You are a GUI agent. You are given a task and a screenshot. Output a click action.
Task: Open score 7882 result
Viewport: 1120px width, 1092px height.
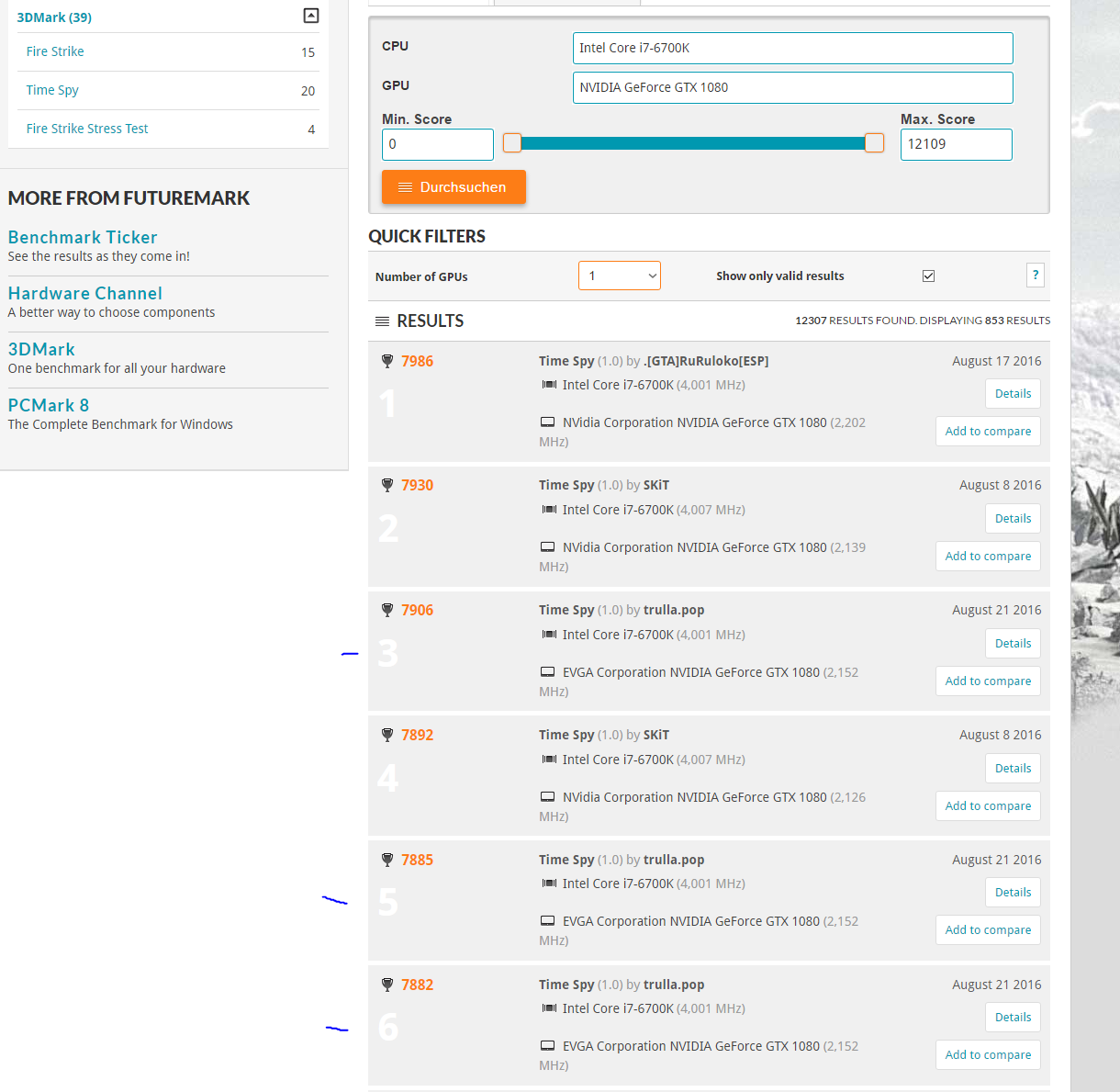click(417, 985)
